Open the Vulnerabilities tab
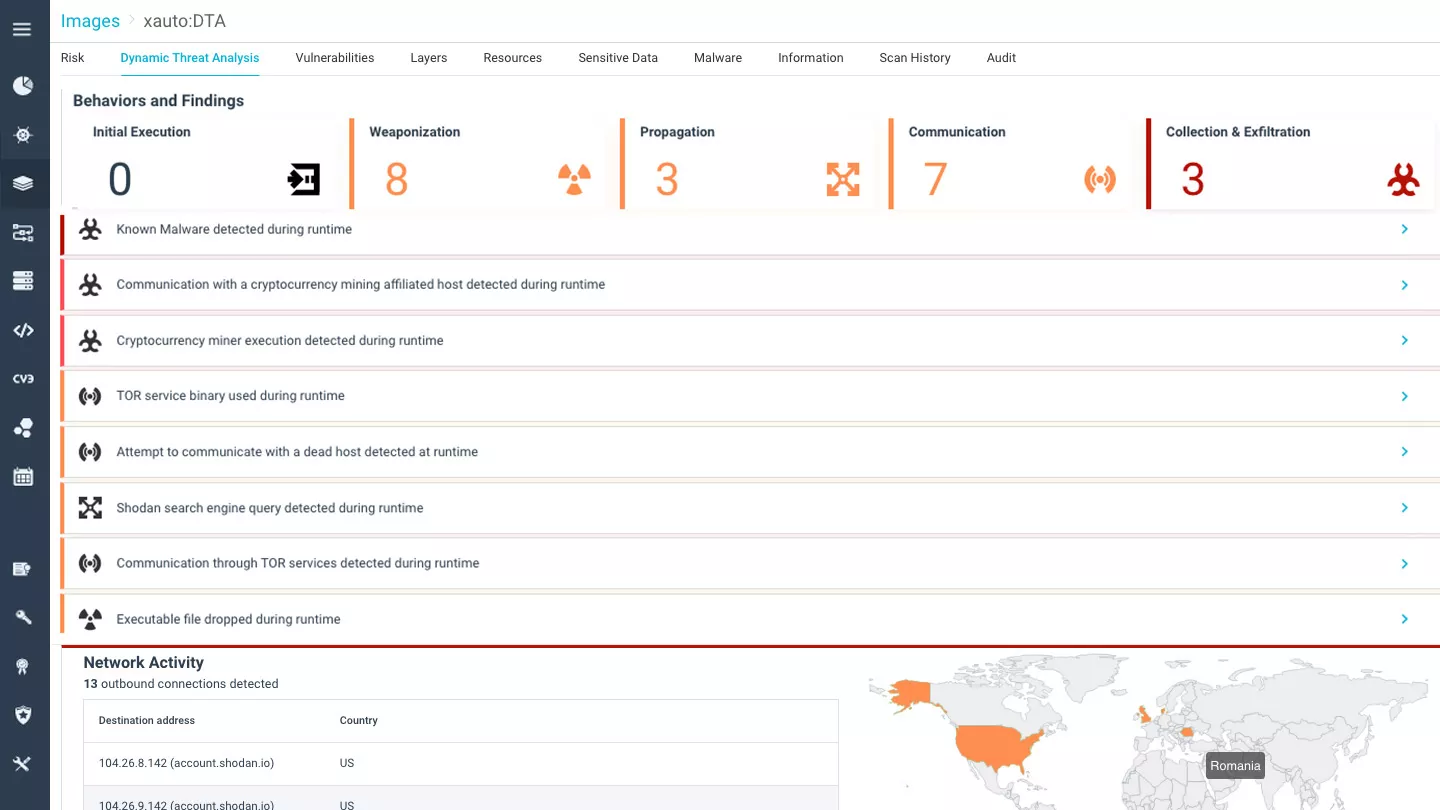This screenshot has width=1440, height=810. click(335, 58)
